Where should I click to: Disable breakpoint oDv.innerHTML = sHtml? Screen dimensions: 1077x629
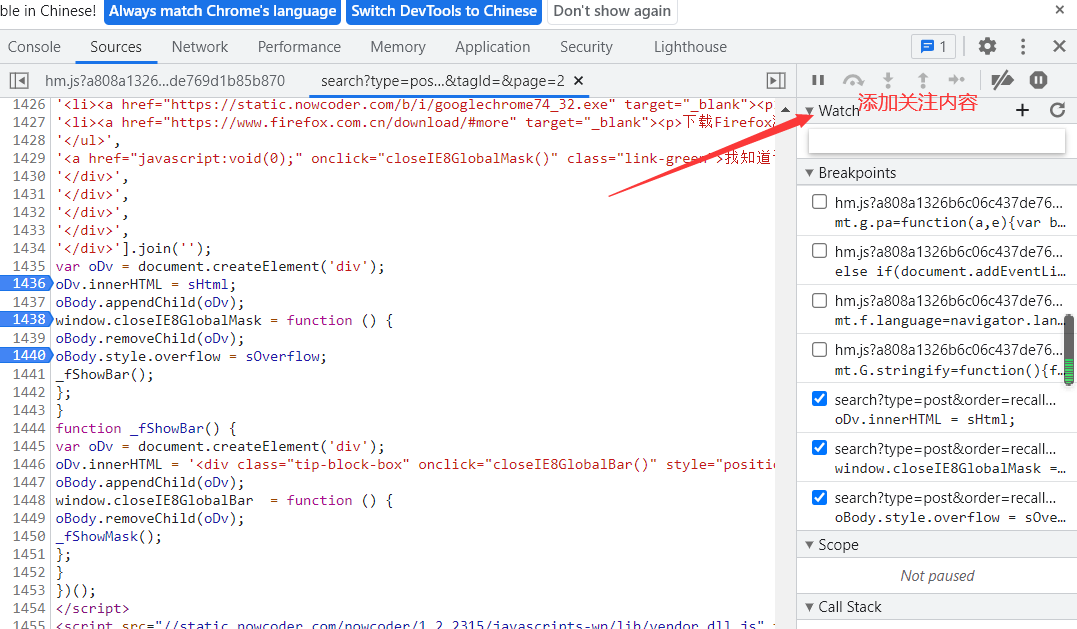click(819, 399)
